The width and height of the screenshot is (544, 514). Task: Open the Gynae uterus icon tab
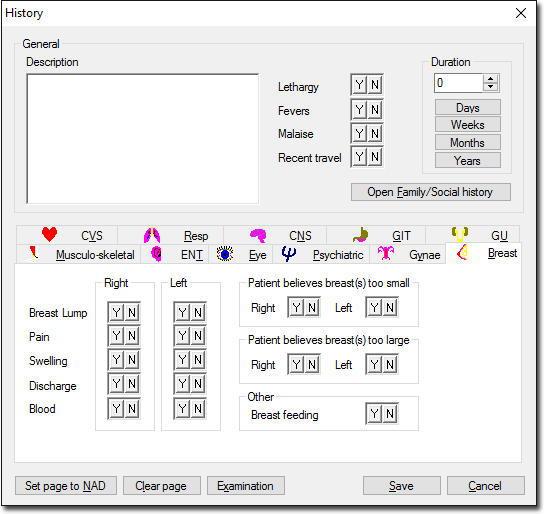[x=386, y=253]
